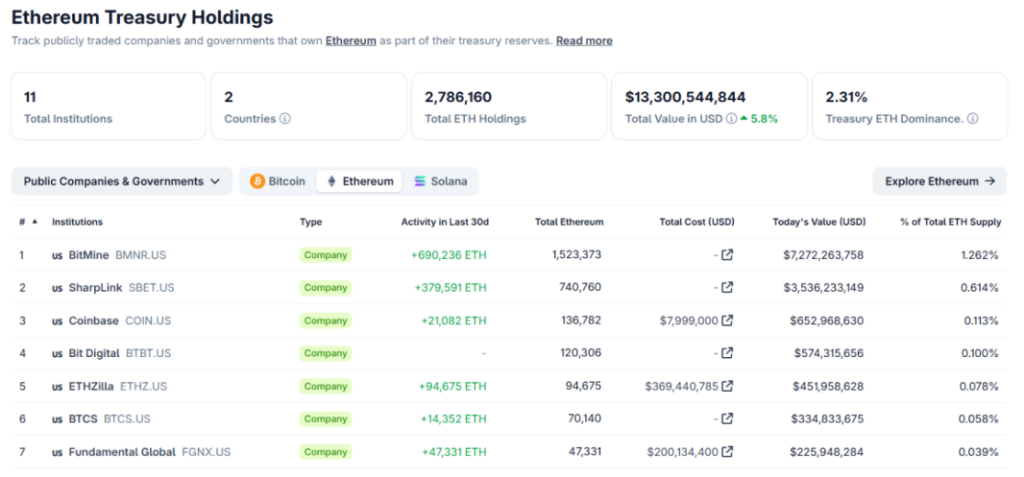Click the Explore Ethereum button
Image resolution: width=1024 pixels, height=477 pixels.
click(x=940, y=181)
